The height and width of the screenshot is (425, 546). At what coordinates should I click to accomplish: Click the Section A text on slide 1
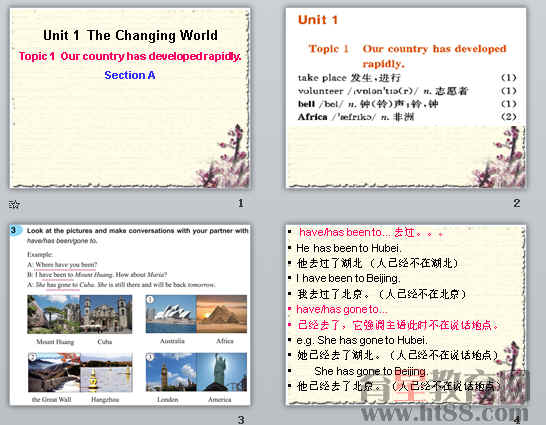click(130, 75)
